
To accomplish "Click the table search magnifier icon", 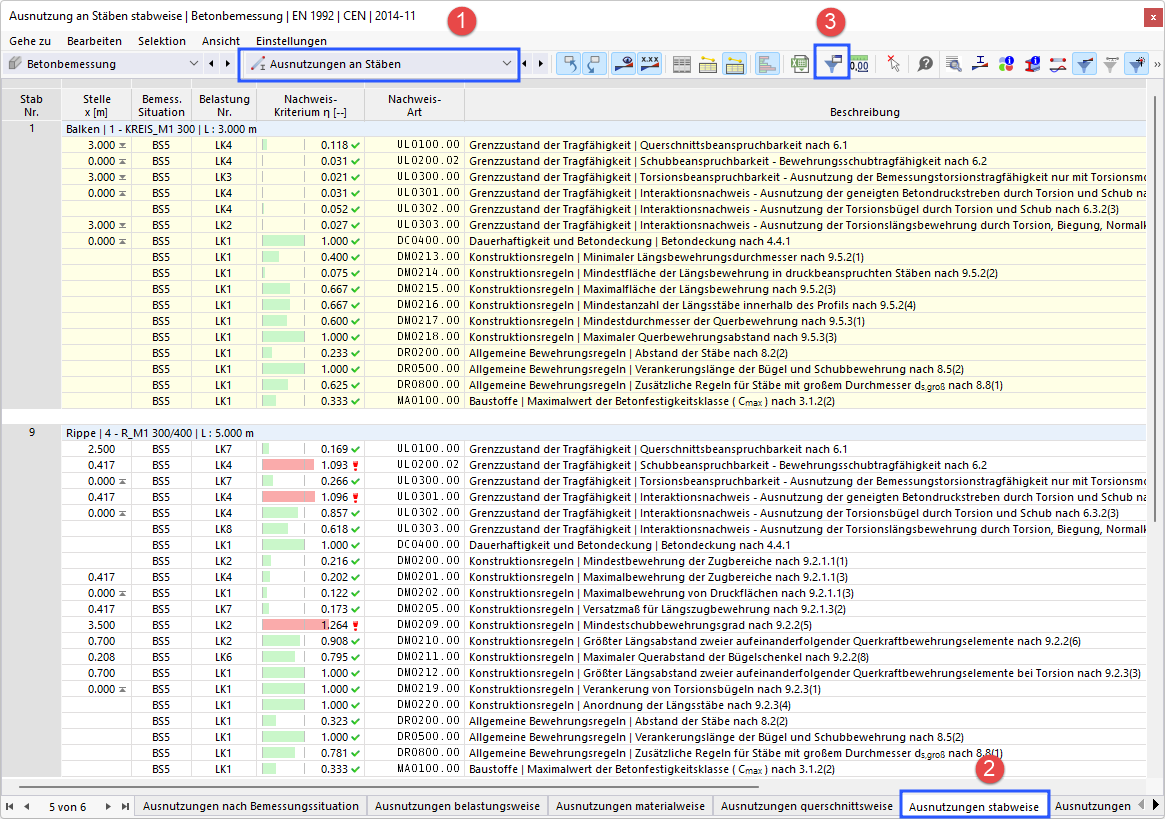I will pos(953,65).
